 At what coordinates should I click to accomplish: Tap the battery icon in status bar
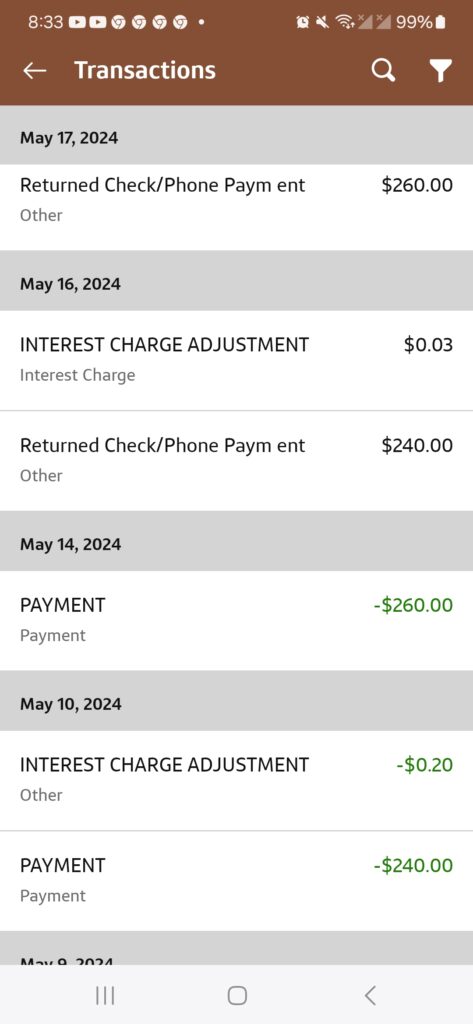click(440, 22)
